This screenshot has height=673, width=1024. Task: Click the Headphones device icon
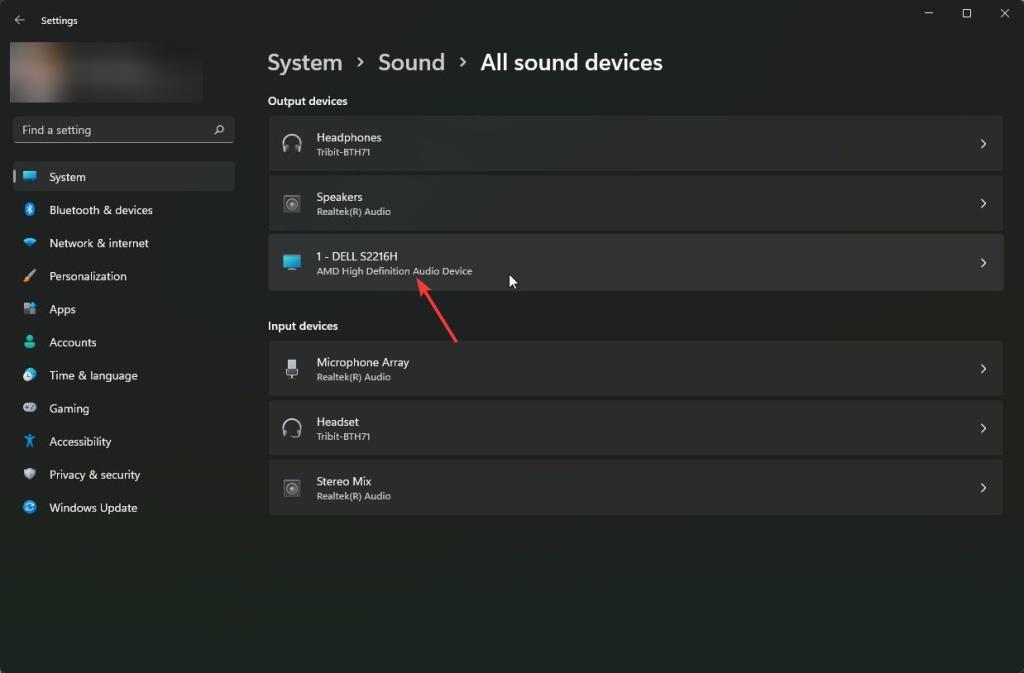[292, 144]
